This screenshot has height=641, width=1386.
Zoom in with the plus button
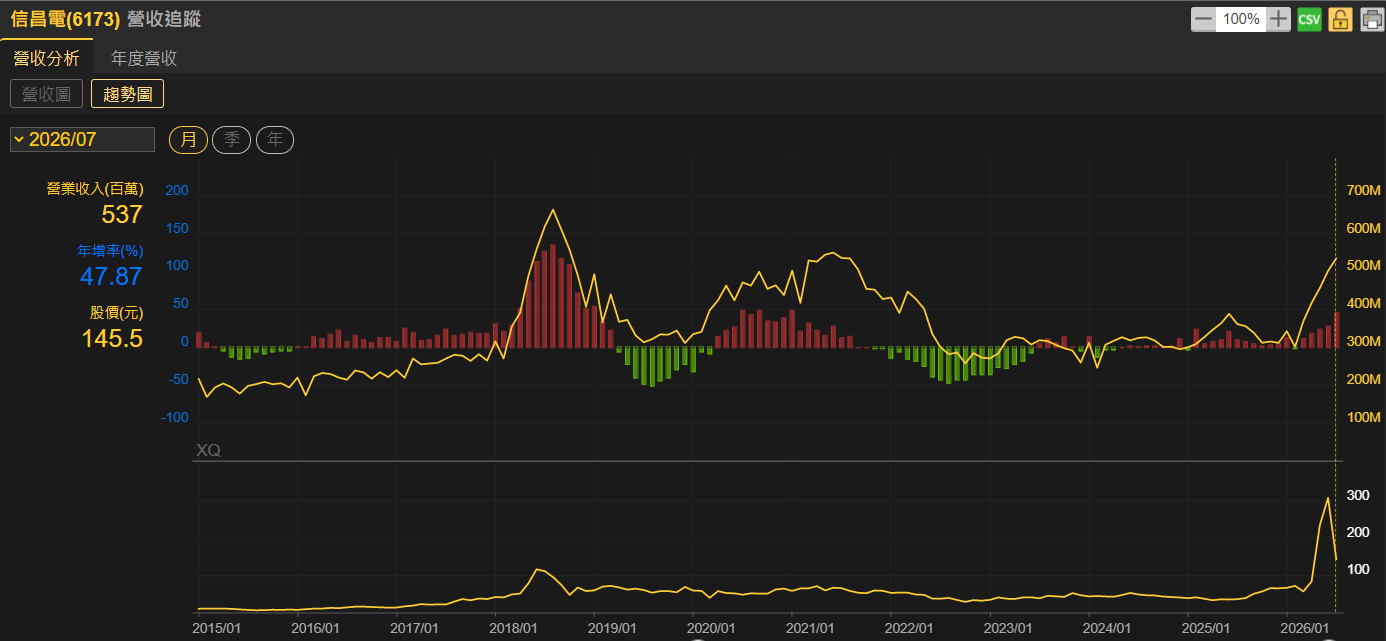[x=1279, y=19]
